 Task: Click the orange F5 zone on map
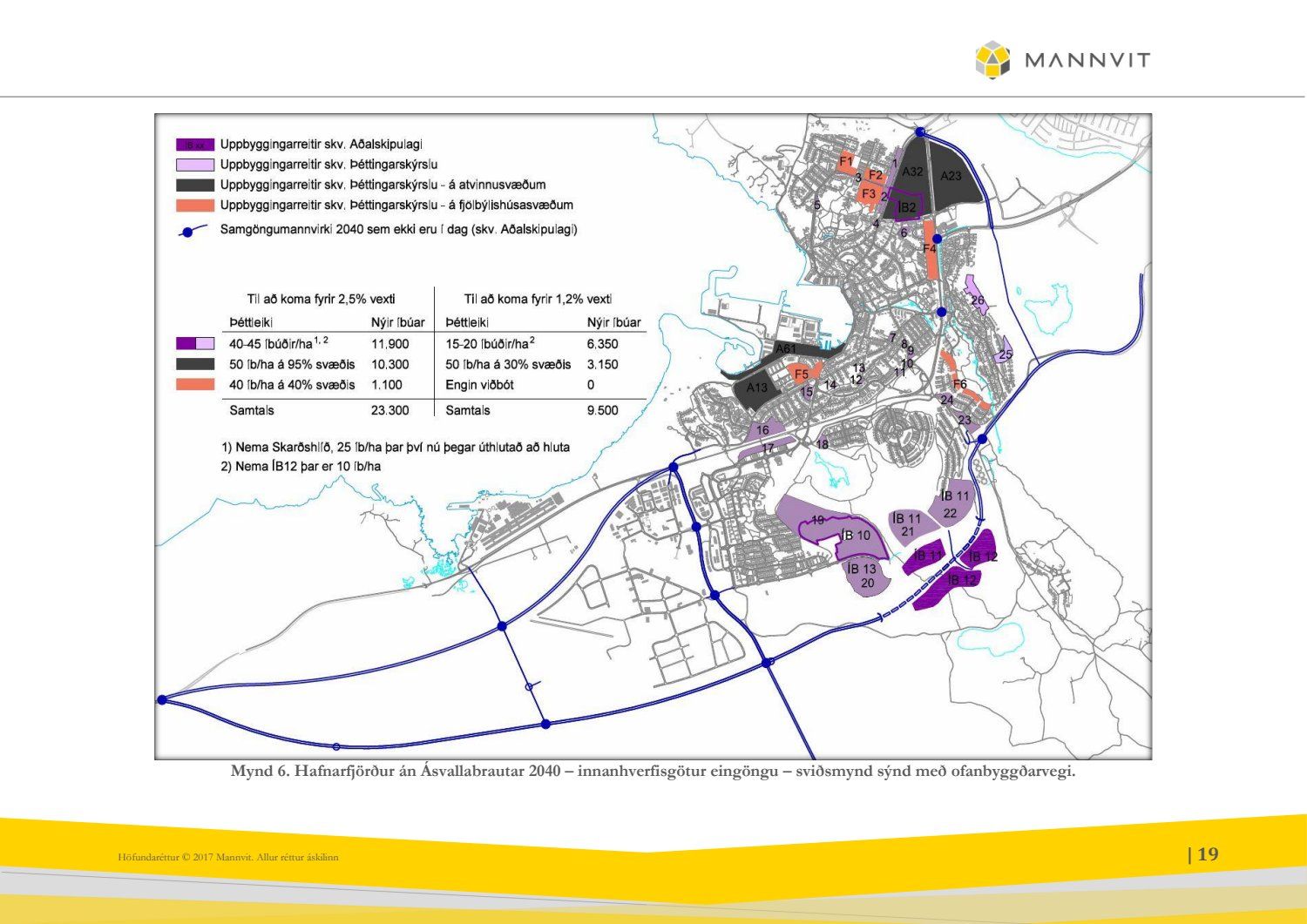(801, 374)
